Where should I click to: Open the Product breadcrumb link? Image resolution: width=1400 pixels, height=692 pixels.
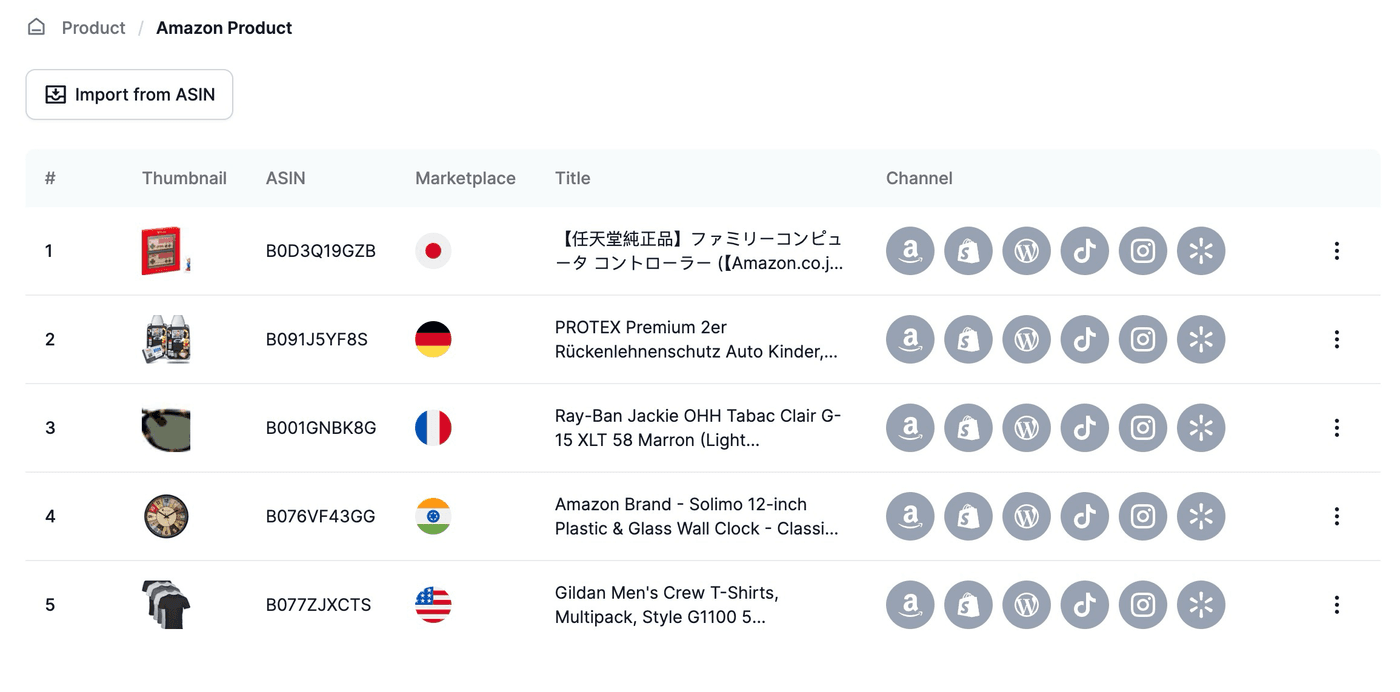[93, 27]
